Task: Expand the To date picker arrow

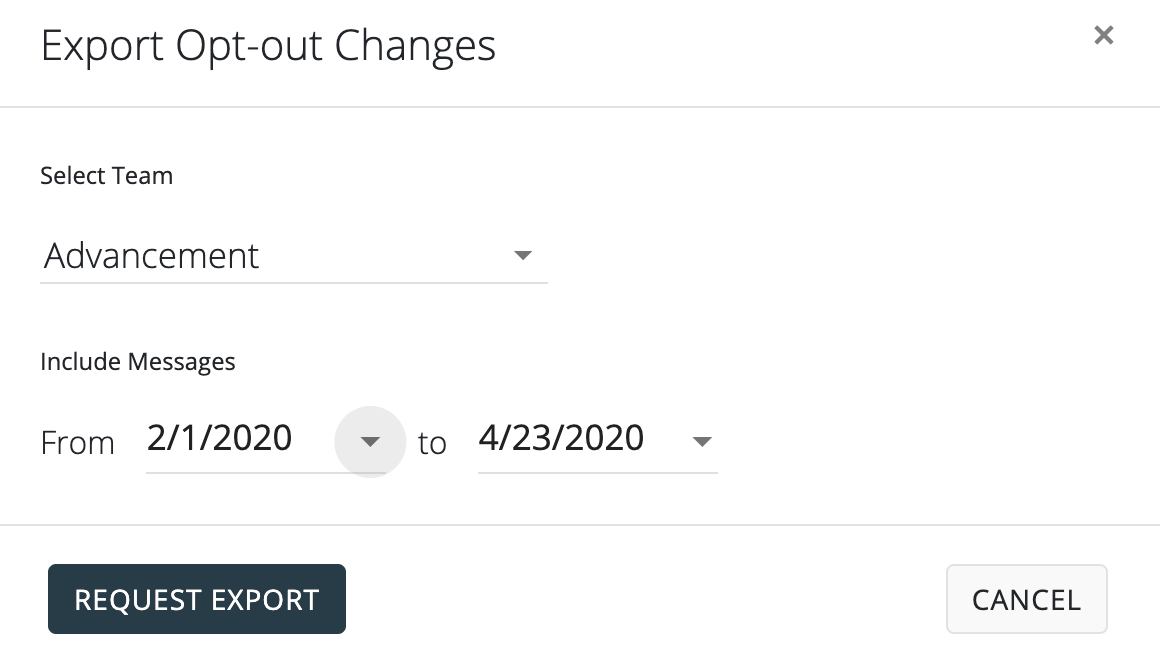Action: [702, 441]
